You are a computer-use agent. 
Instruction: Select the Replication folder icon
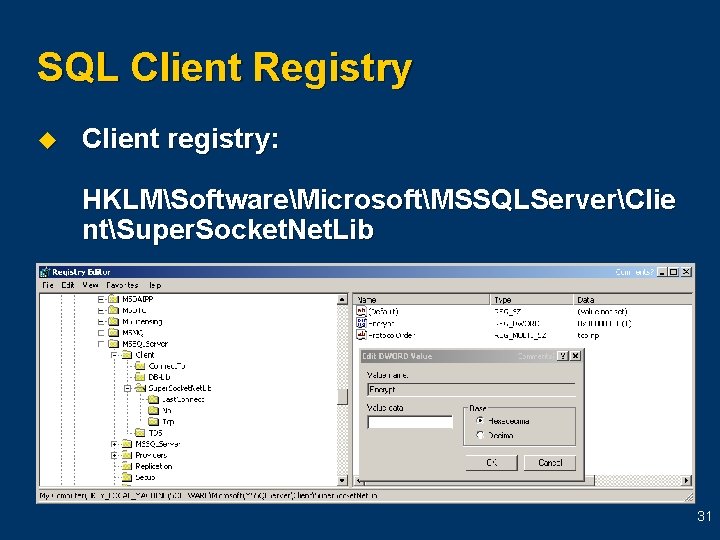(127, 466)
